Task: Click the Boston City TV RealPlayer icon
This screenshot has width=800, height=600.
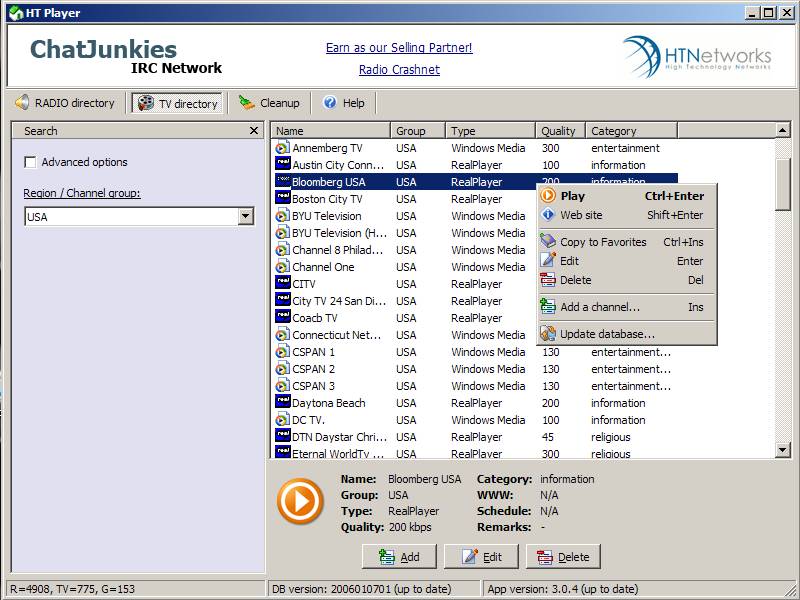Action: pyautogui.click(x=282, y=198)
